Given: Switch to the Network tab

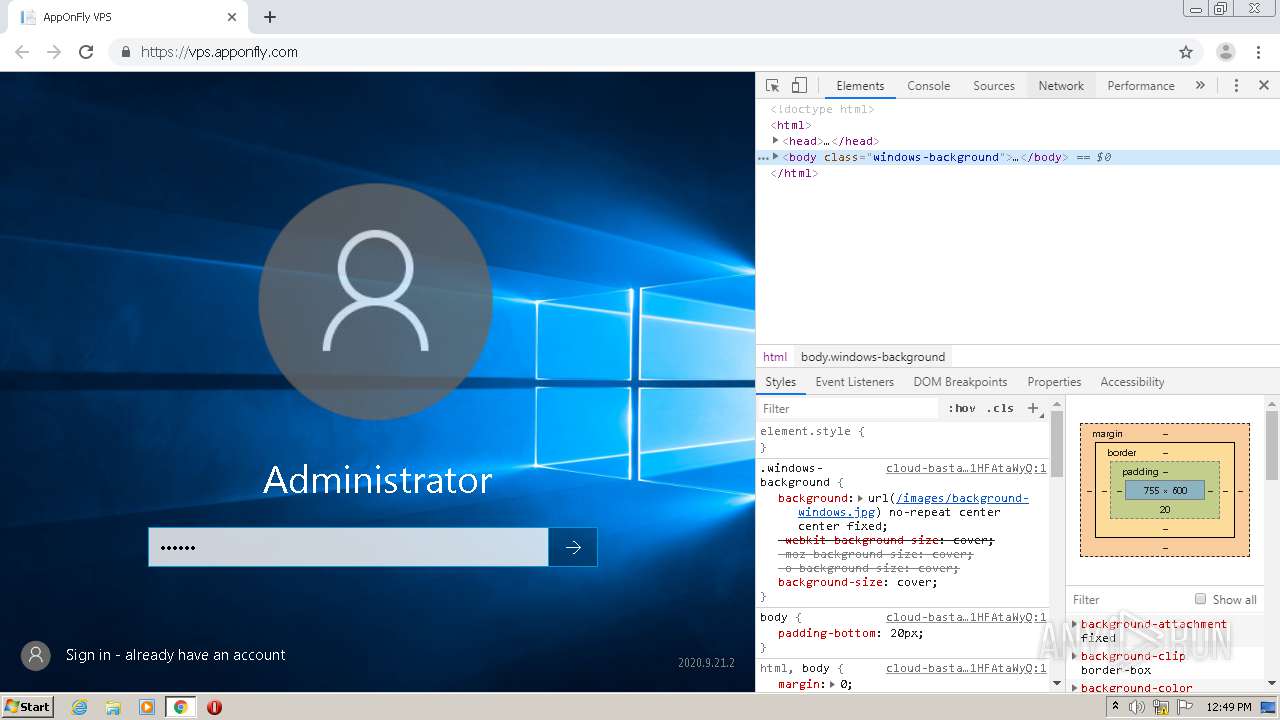Looking at the screenshot, I should click(x=1061, y=86).
